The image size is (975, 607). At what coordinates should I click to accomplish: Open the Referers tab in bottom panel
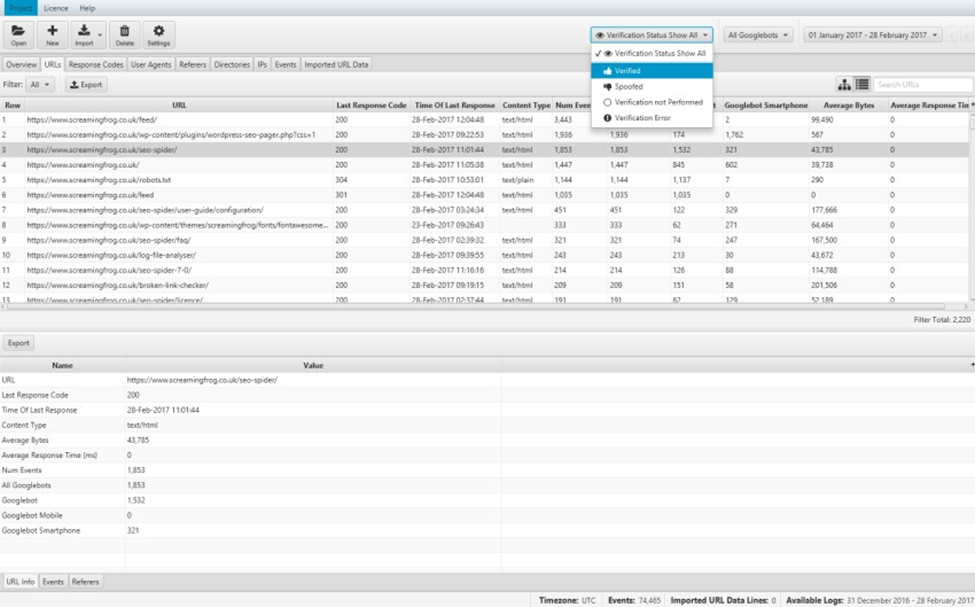tap(84, 581)
